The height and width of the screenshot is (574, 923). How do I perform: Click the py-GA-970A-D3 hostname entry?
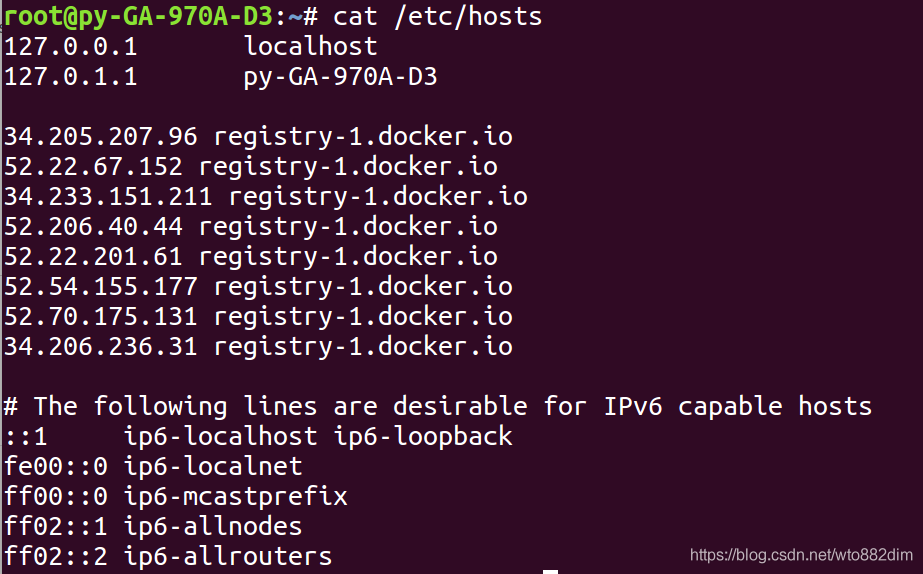point(340,78)
